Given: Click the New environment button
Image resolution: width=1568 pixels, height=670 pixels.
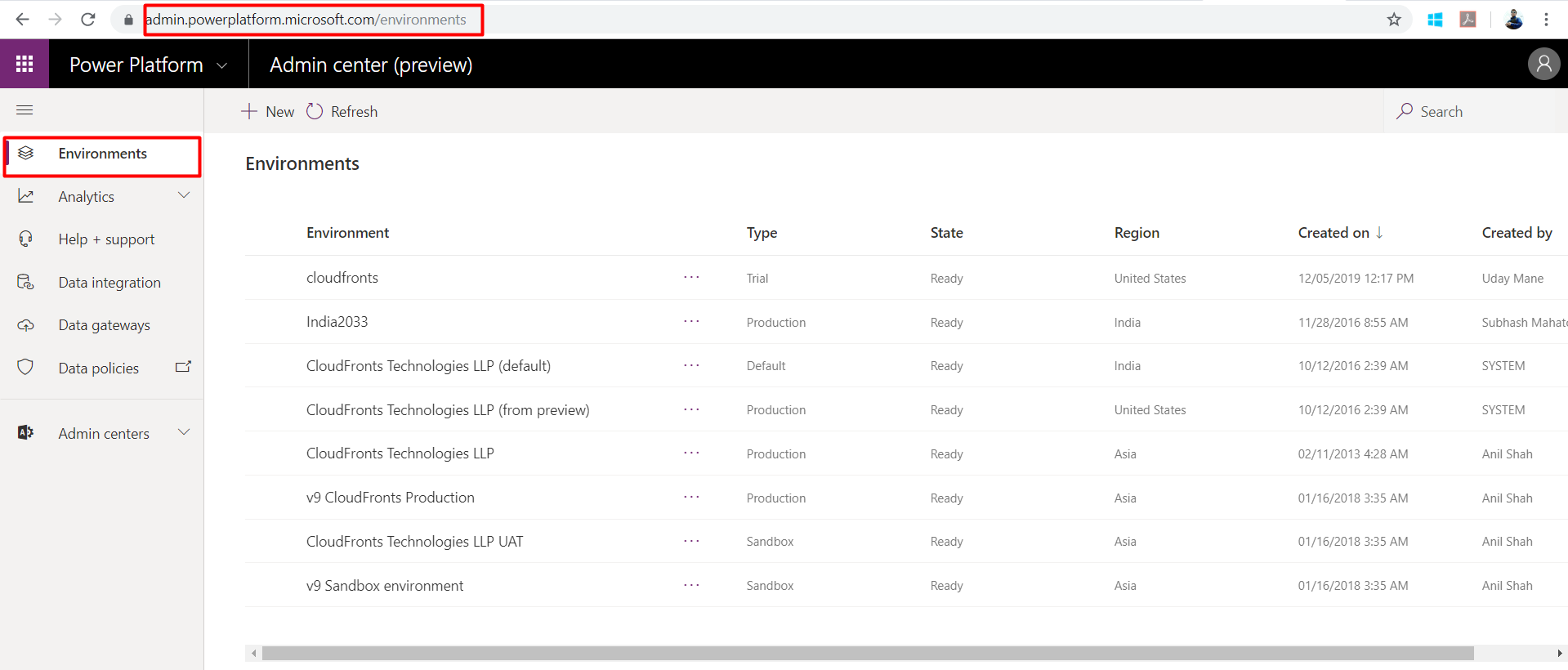Looking at the screenshot, I should [268, 111].
